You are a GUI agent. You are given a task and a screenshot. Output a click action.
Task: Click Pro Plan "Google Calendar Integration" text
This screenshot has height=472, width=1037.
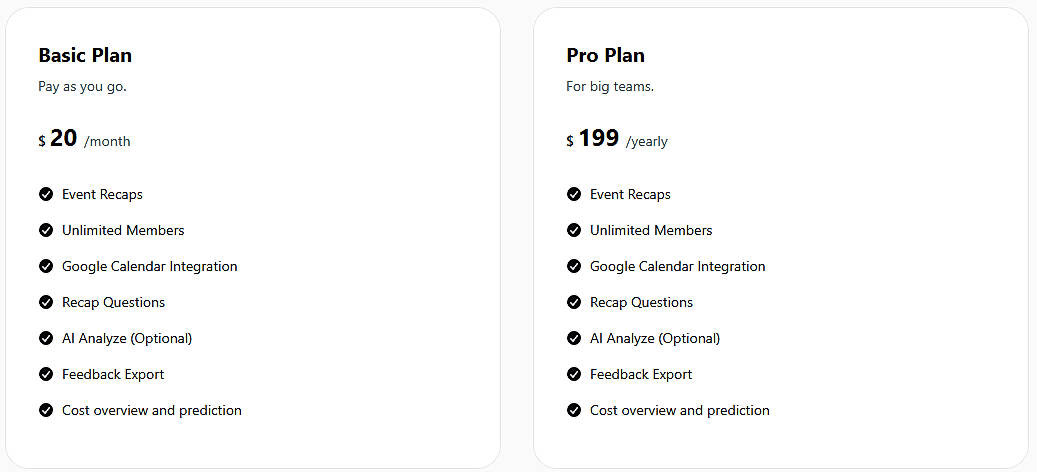677,266
